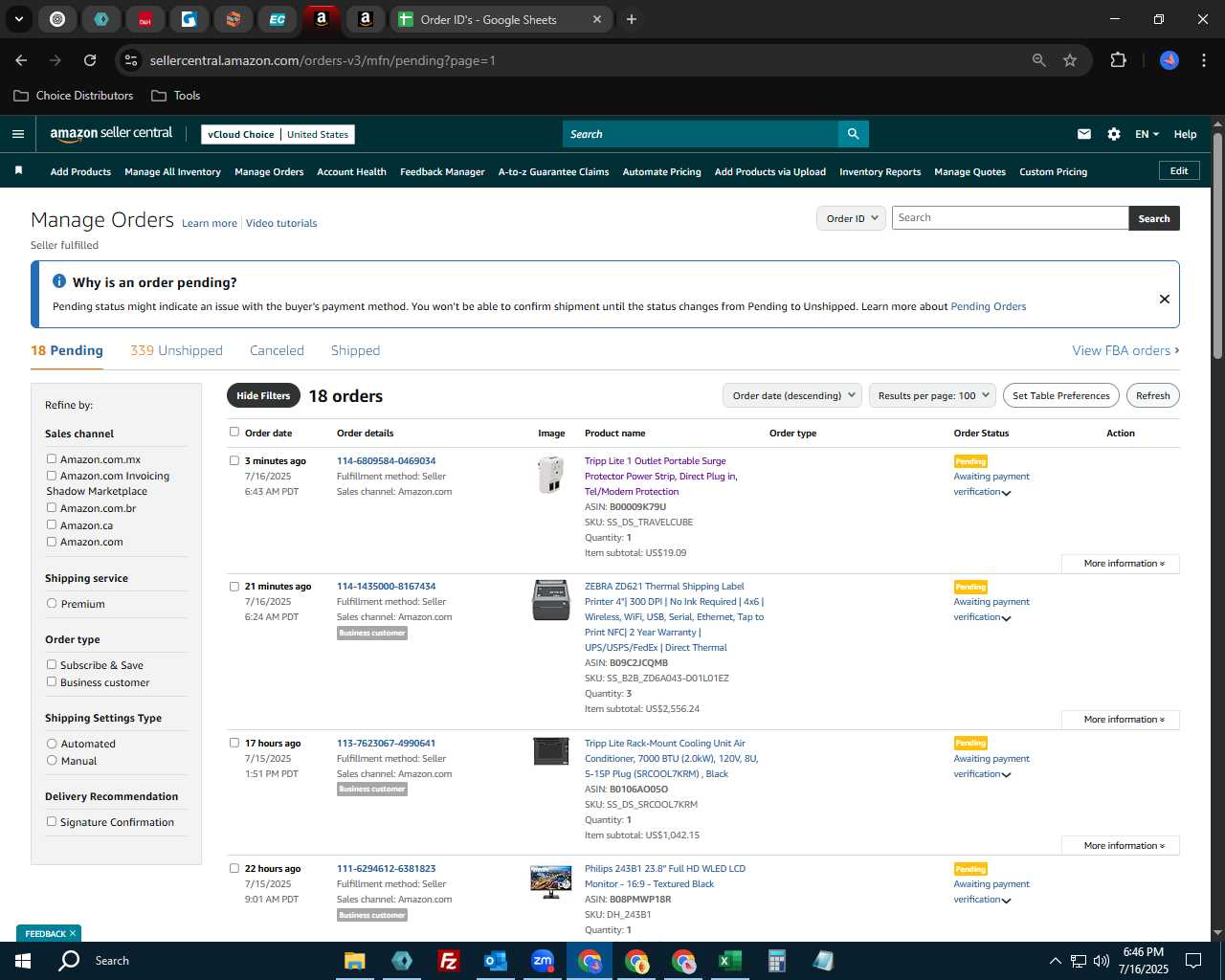
Task: Click the Refresh button
Action: coord(1152,395)
